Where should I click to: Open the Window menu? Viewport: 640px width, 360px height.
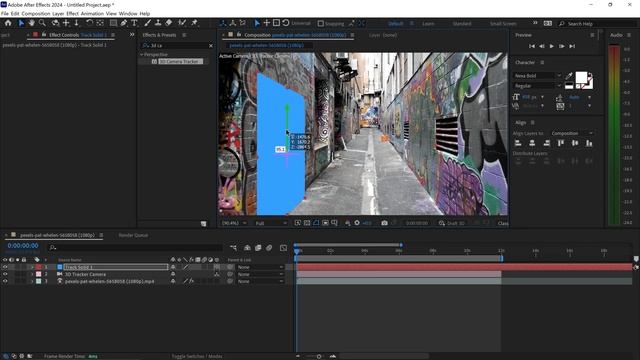128,13
